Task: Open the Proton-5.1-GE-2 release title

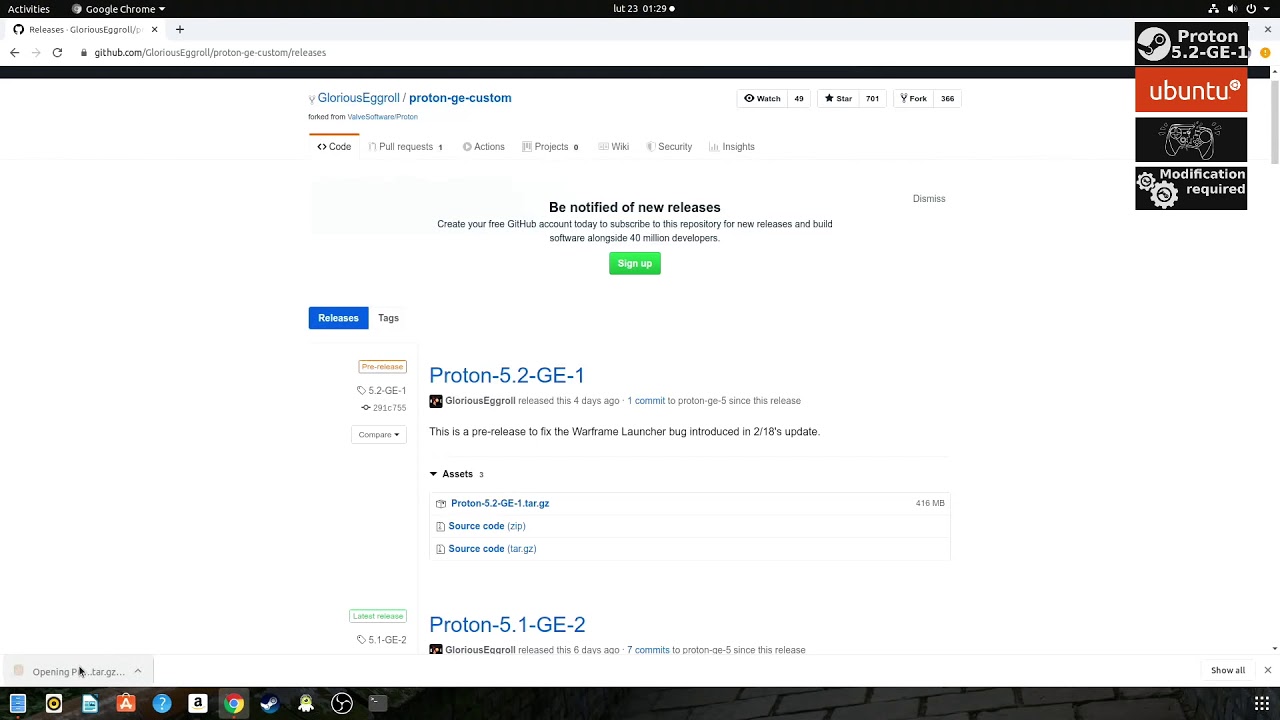Action: (507, 624)
